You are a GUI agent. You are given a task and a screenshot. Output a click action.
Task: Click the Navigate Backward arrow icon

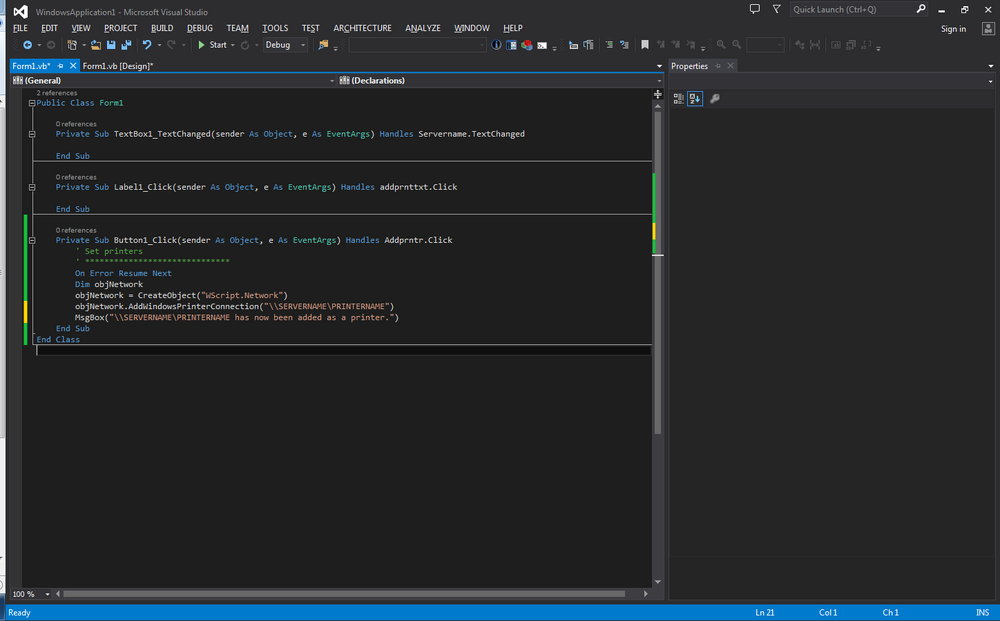pyautogui.click(x=27, y=45)
